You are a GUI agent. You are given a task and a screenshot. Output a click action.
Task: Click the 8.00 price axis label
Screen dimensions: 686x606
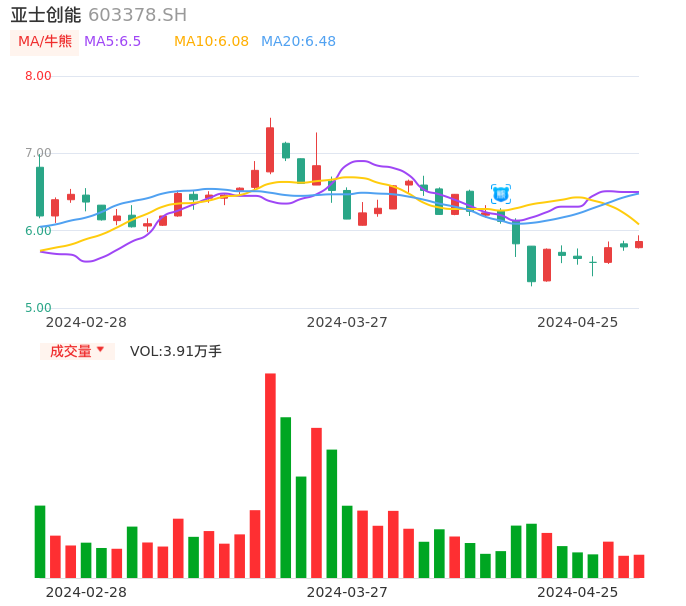pos(38,76)
